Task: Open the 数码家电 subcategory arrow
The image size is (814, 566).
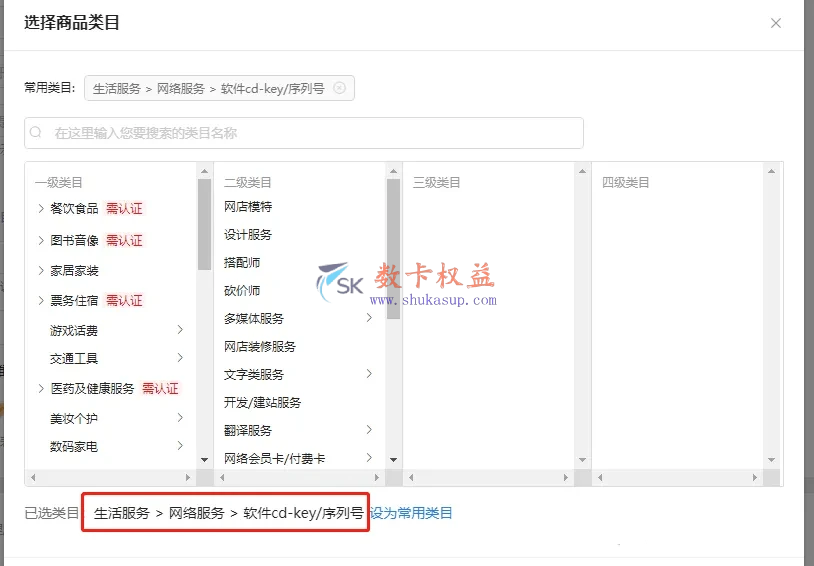Action: click(180, 446)
